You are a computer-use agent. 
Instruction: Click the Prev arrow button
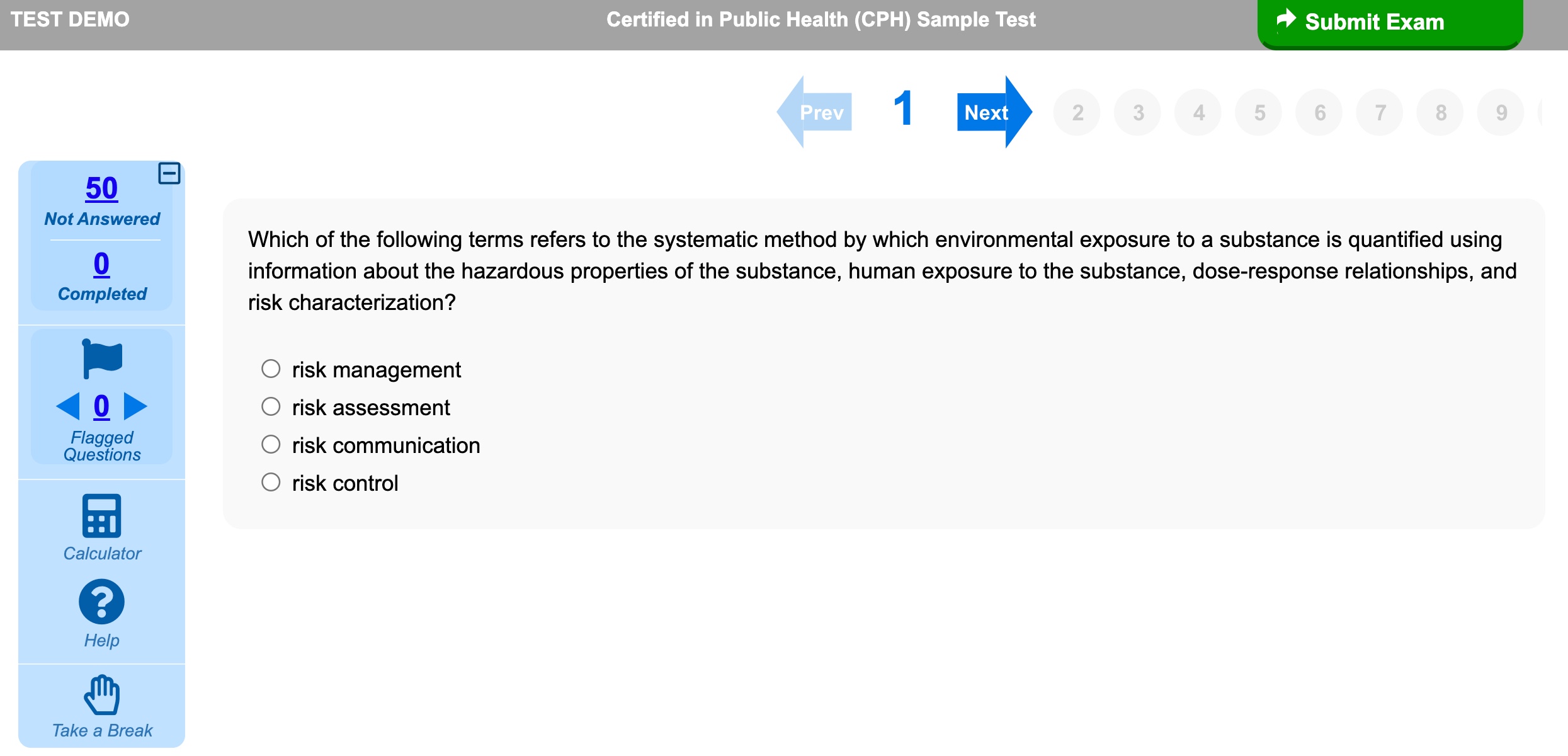point(815,112)
